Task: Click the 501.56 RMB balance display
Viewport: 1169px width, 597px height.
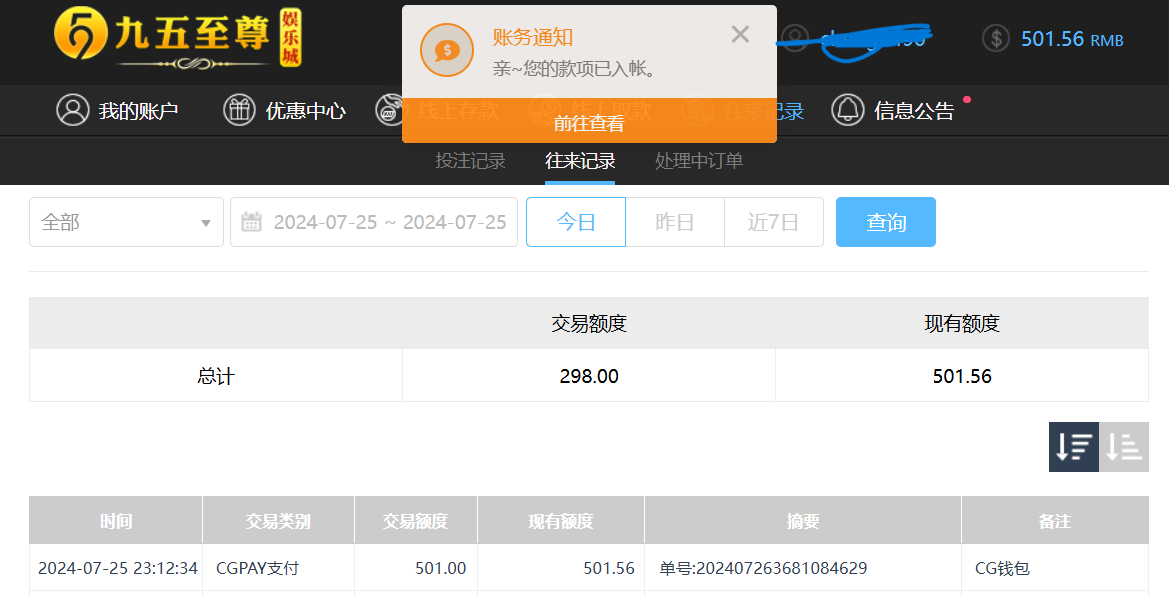Action: click(x=1071, y=39)
